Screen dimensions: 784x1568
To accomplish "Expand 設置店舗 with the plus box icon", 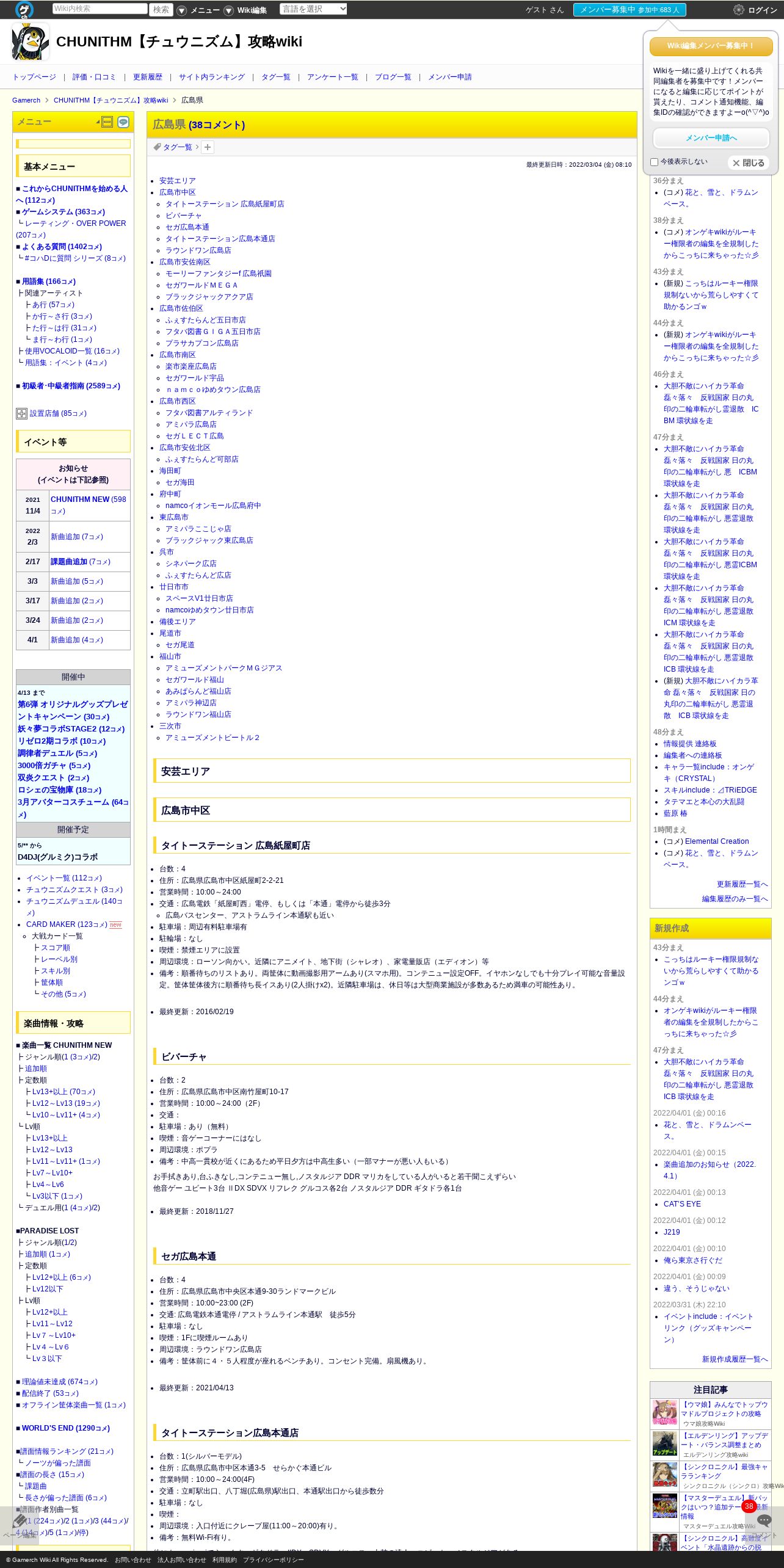I will coord(21,413).
